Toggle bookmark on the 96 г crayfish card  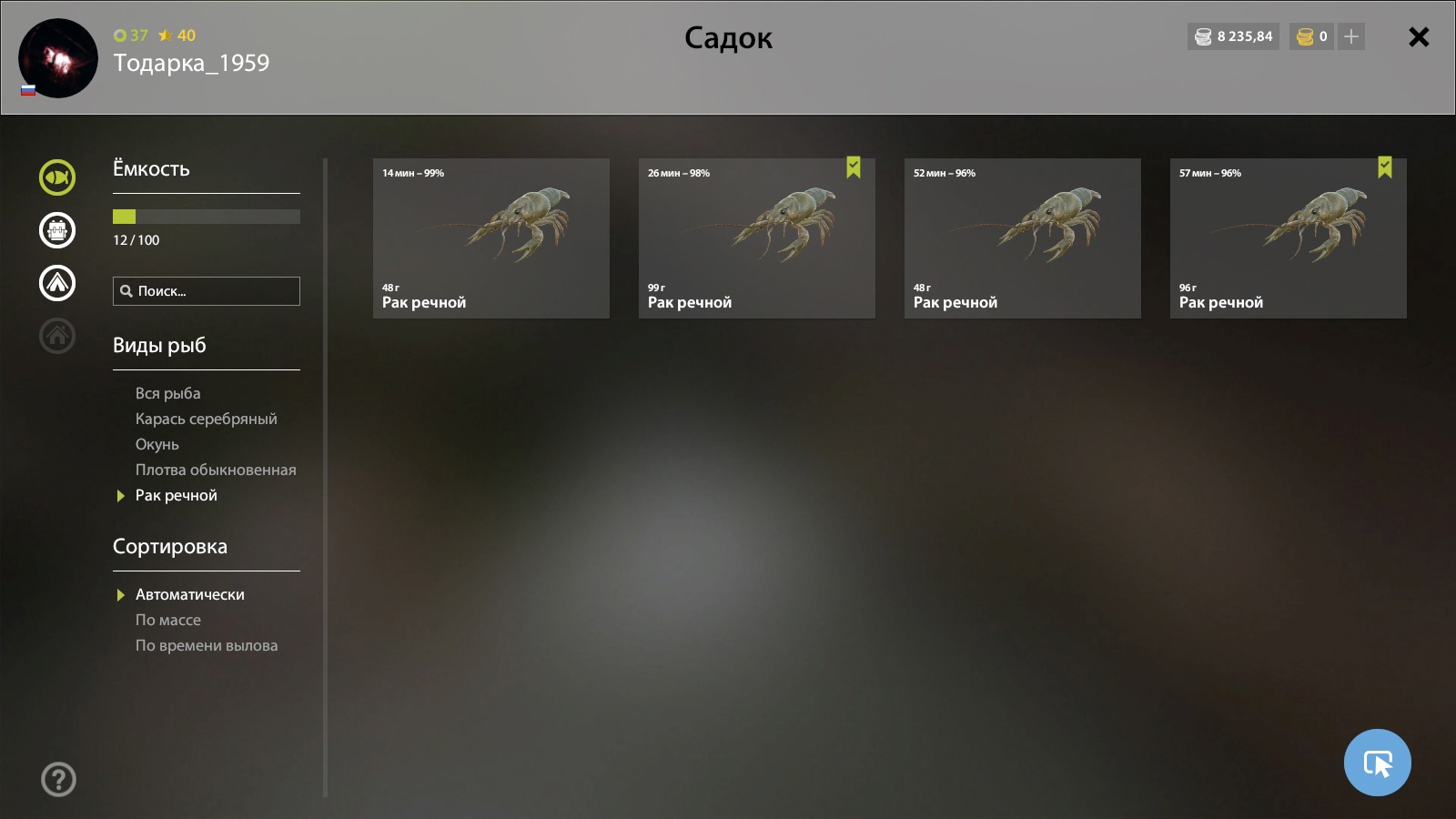(1385, 167)
